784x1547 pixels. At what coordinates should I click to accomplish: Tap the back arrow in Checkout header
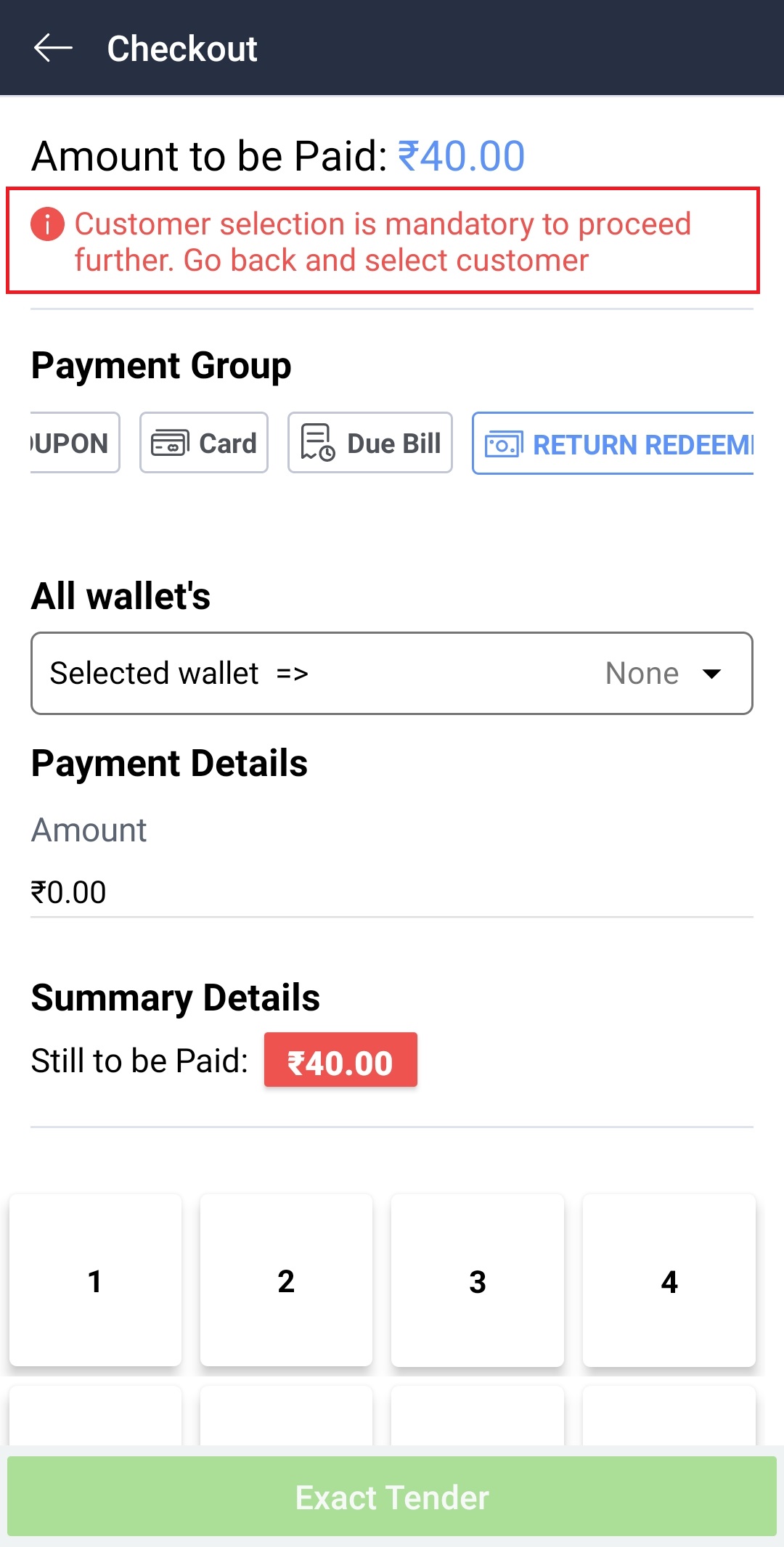pos(53,48)
